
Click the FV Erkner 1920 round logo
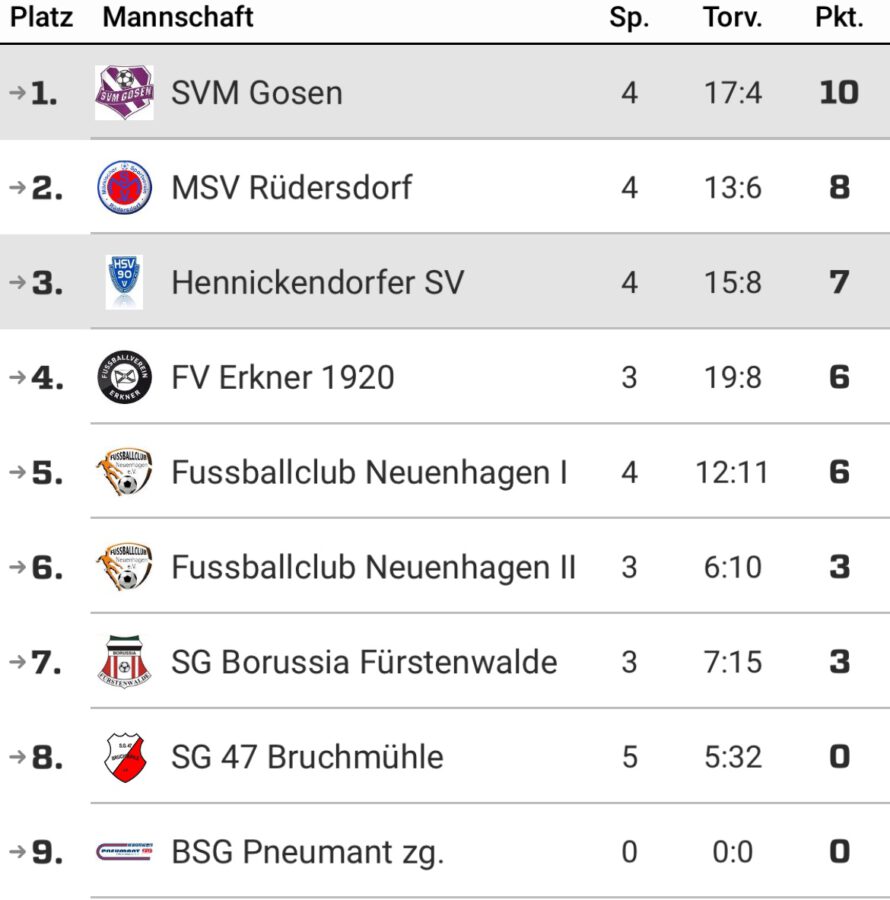click(x=124, y=377)
